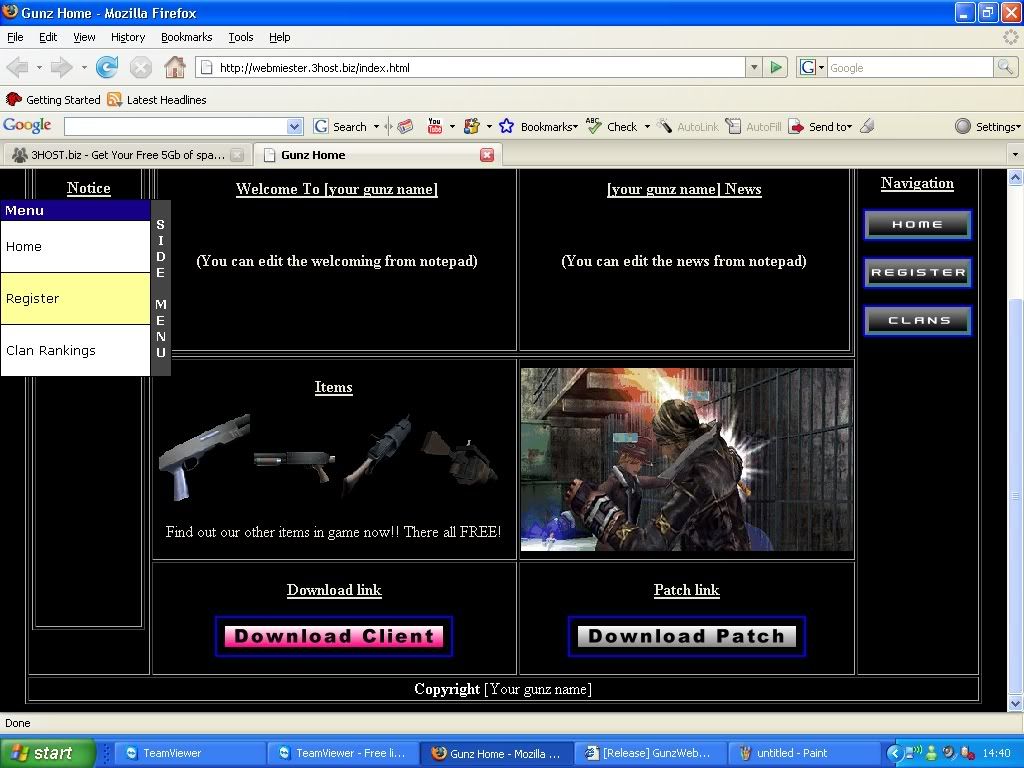Click the Home icon in navigation toolbar
This screenshot has height=768, width=1024.
(x=175, y=68)
